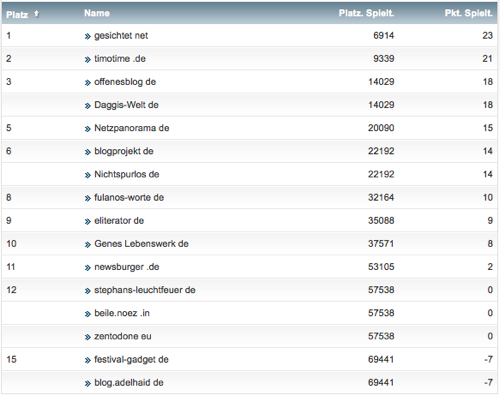
Task: Click the chevron icon before stephans-leuchtfeuer de
Action: pyautogui.click(x=88, y=291)
